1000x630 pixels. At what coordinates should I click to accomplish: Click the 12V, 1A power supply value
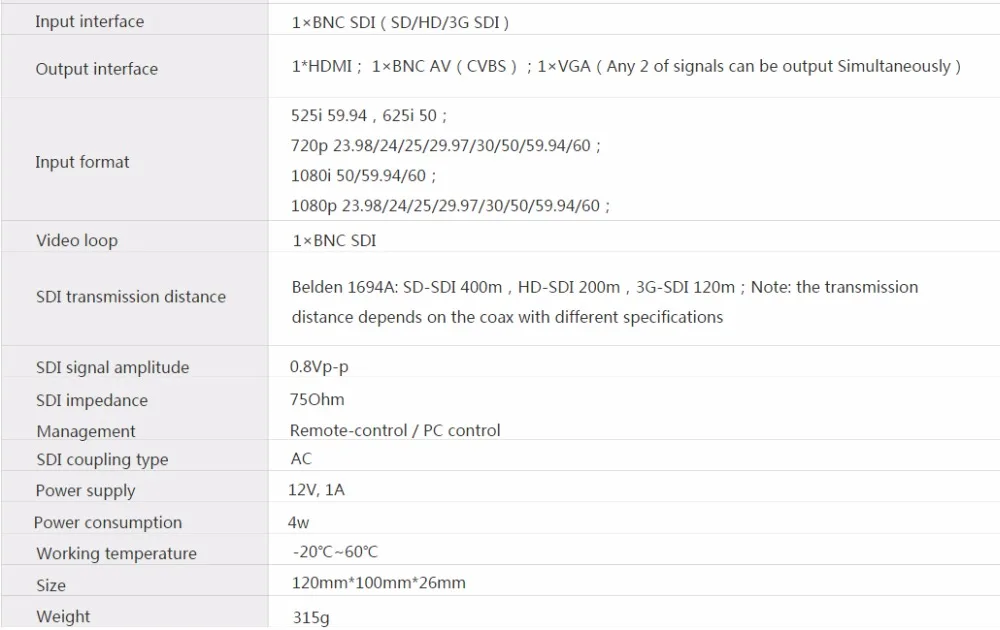tap(316, 490)
